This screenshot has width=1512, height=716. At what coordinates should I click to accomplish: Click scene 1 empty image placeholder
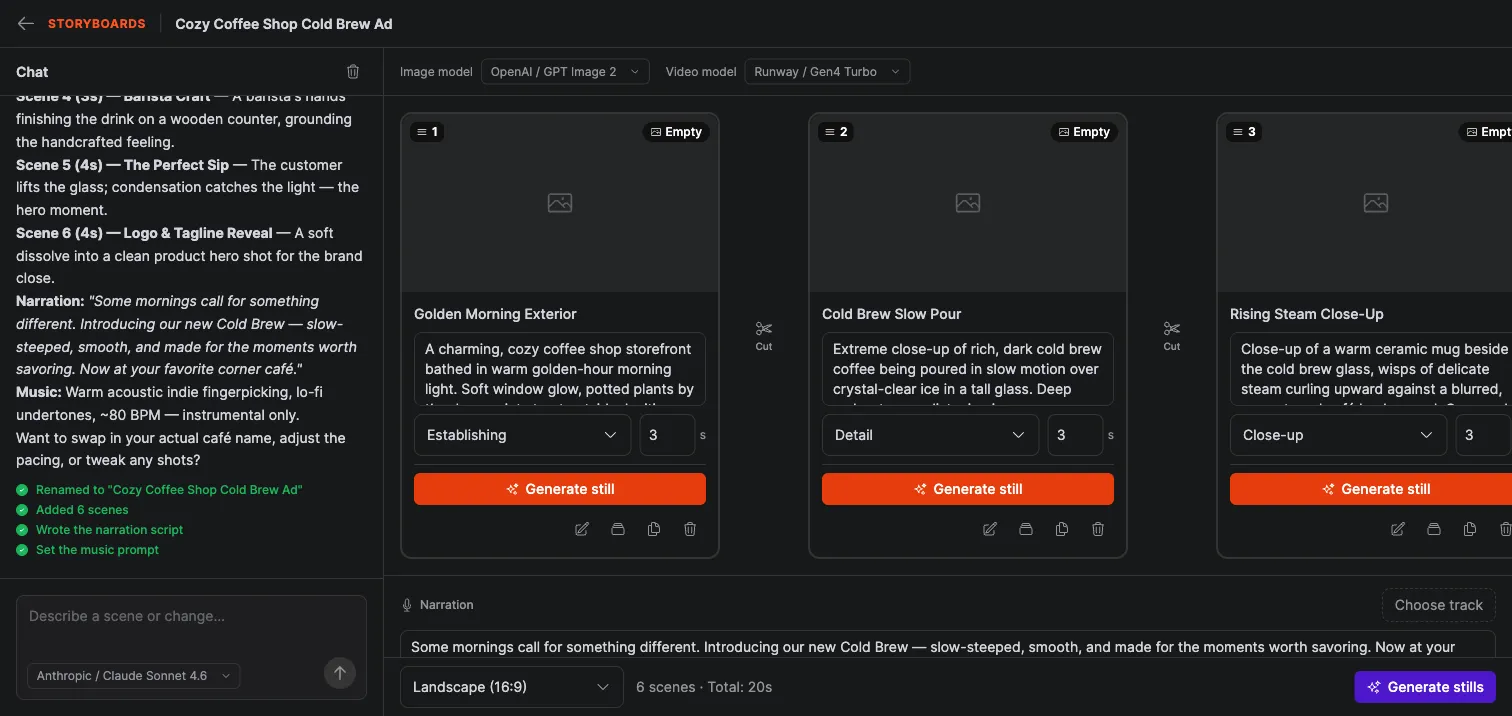tap(560, 203)
